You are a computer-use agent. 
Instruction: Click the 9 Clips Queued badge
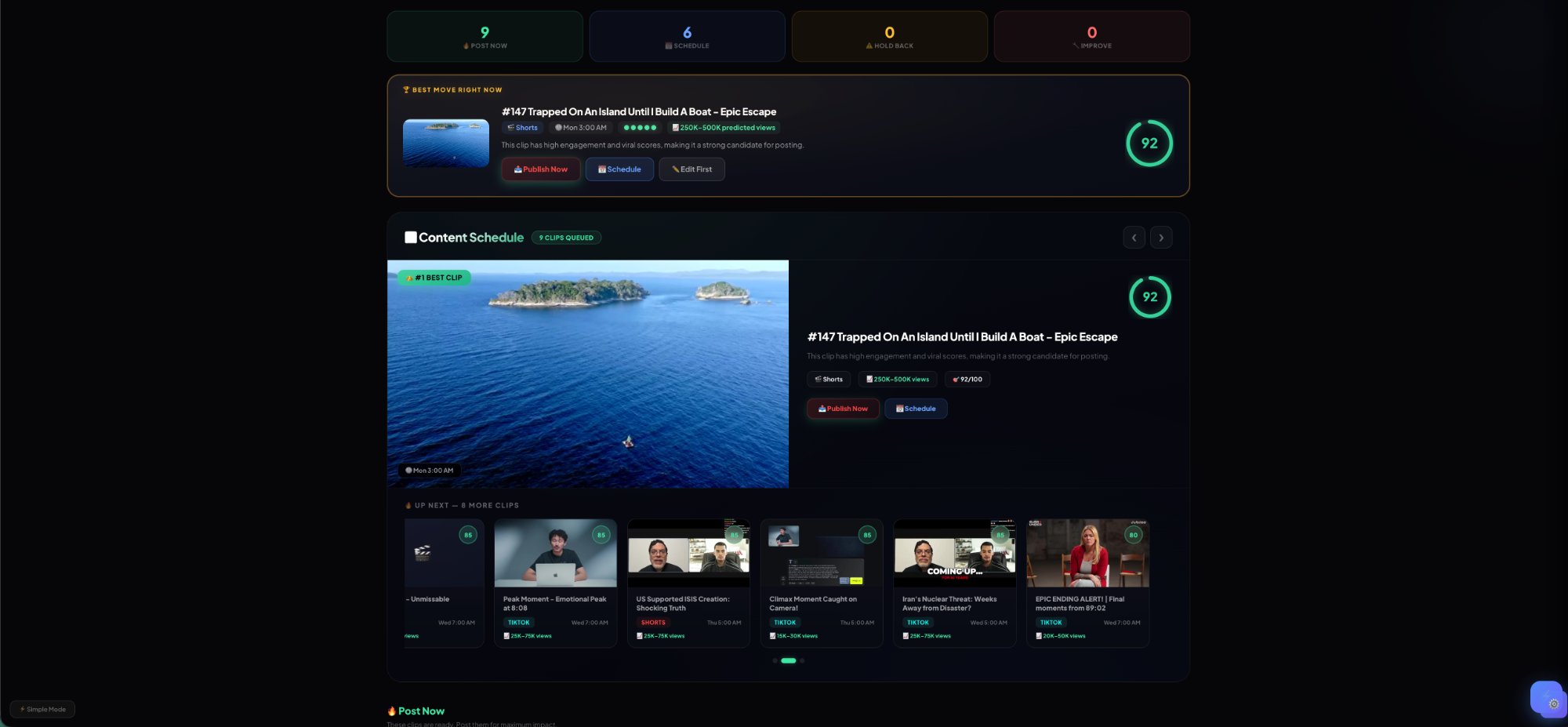[x=566, y=238]
